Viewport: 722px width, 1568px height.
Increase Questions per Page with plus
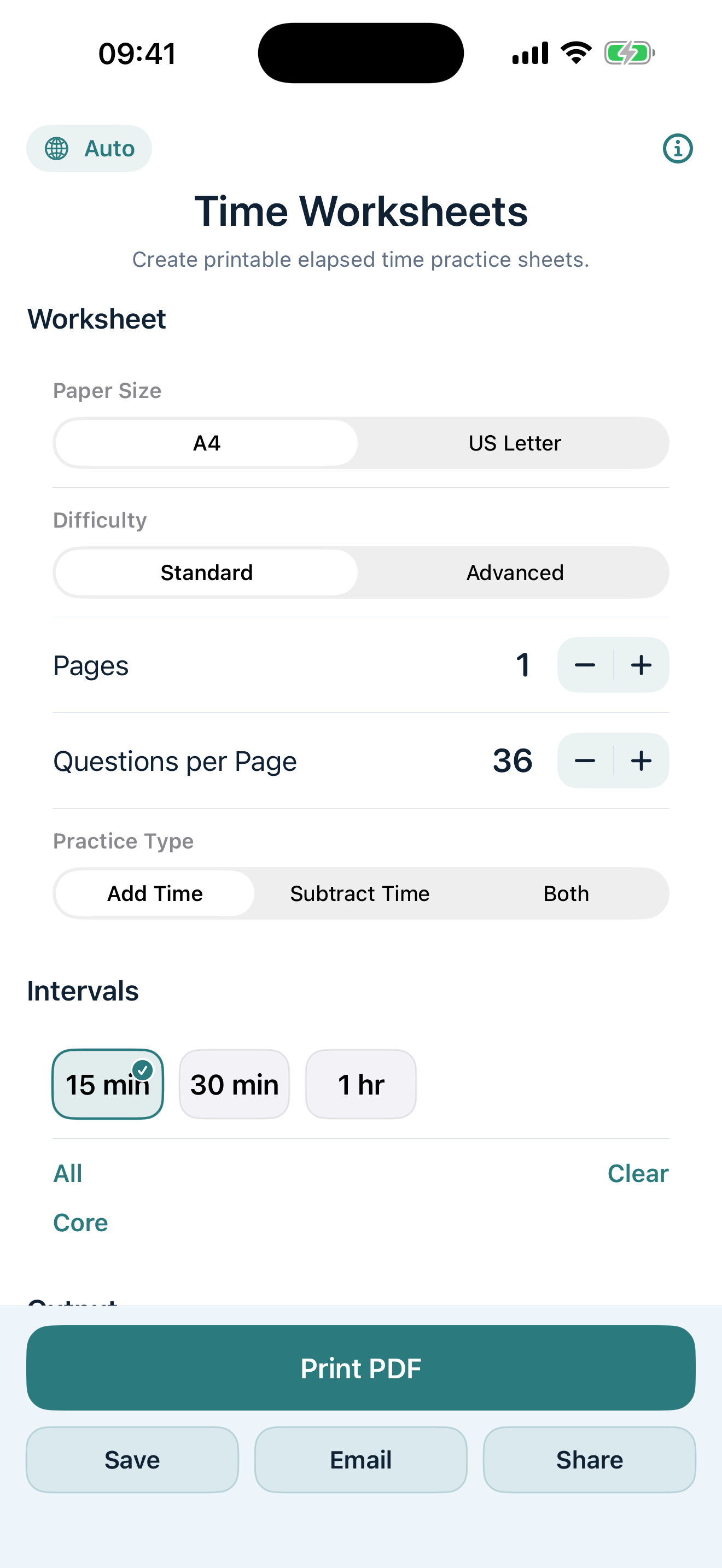click(641, 760)
